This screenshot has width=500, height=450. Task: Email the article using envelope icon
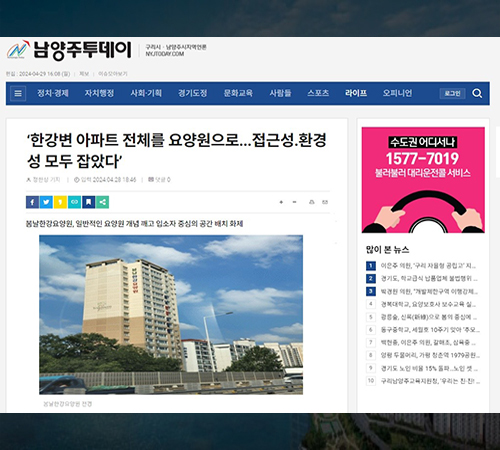[325, 202]
